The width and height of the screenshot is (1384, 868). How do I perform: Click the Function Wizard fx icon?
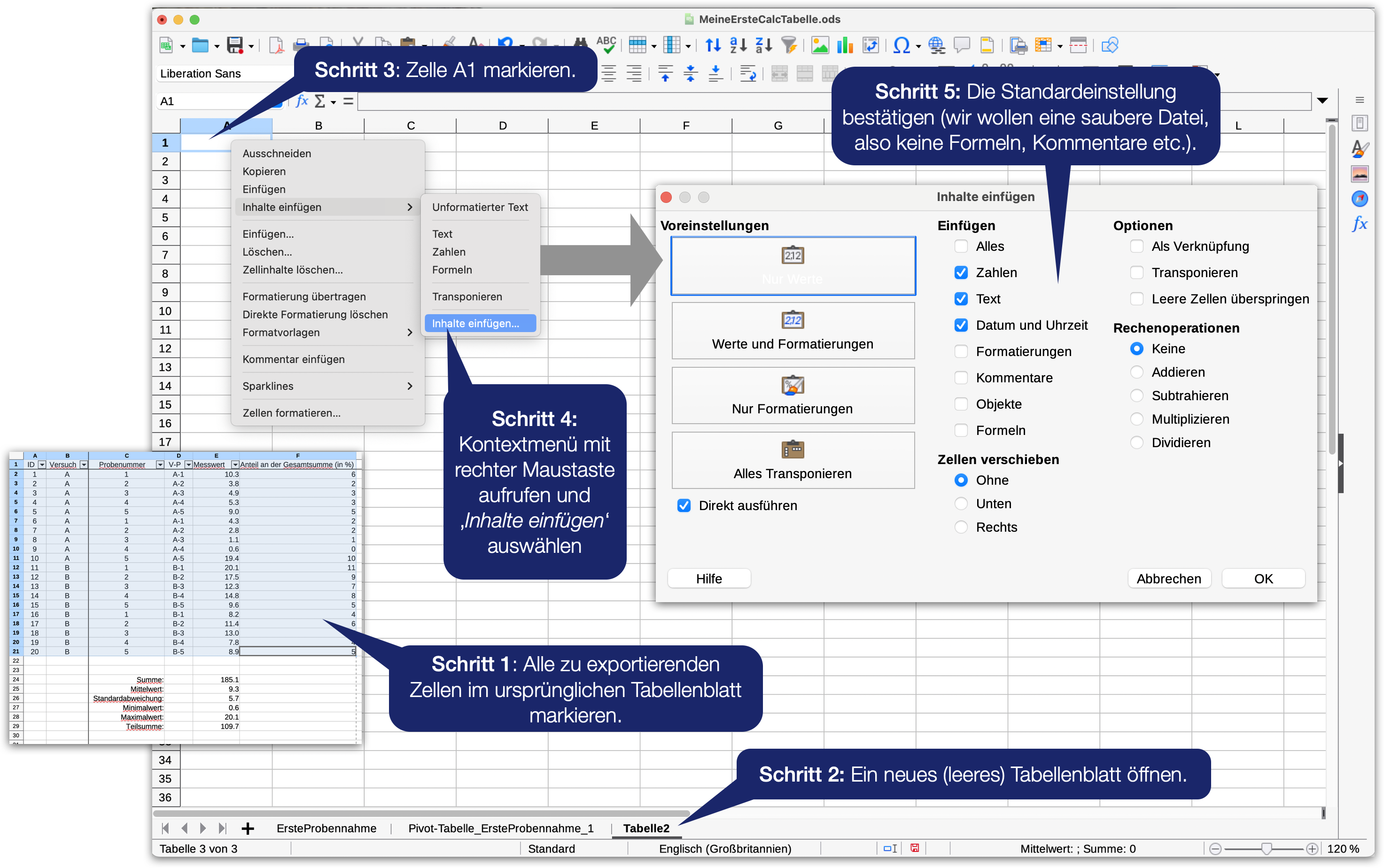[x=302, y=101]
